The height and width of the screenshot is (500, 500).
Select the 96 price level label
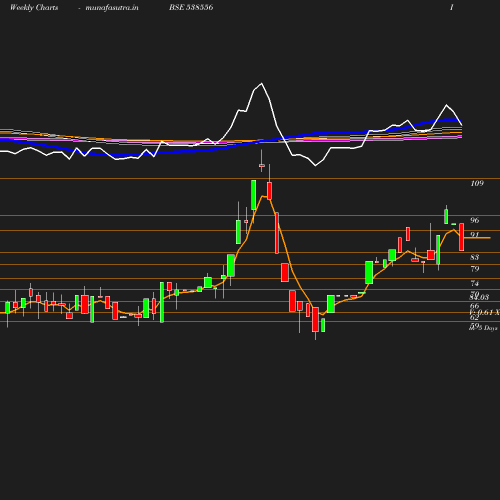click(475, 220)
